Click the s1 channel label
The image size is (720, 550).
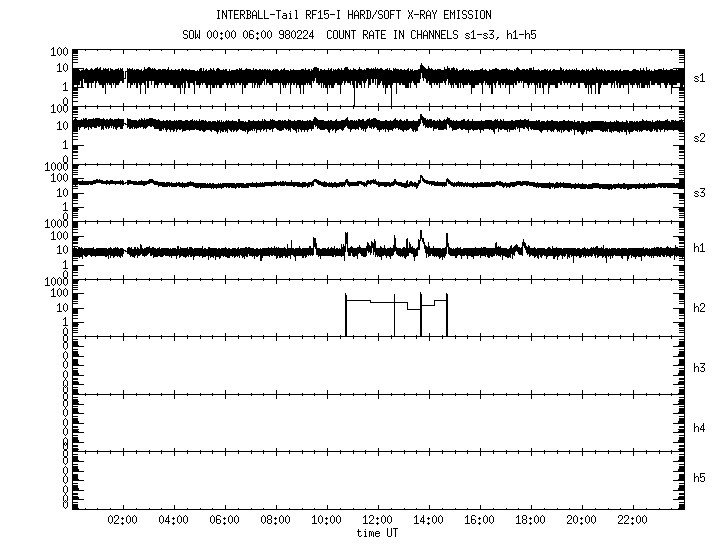point(700,78)
